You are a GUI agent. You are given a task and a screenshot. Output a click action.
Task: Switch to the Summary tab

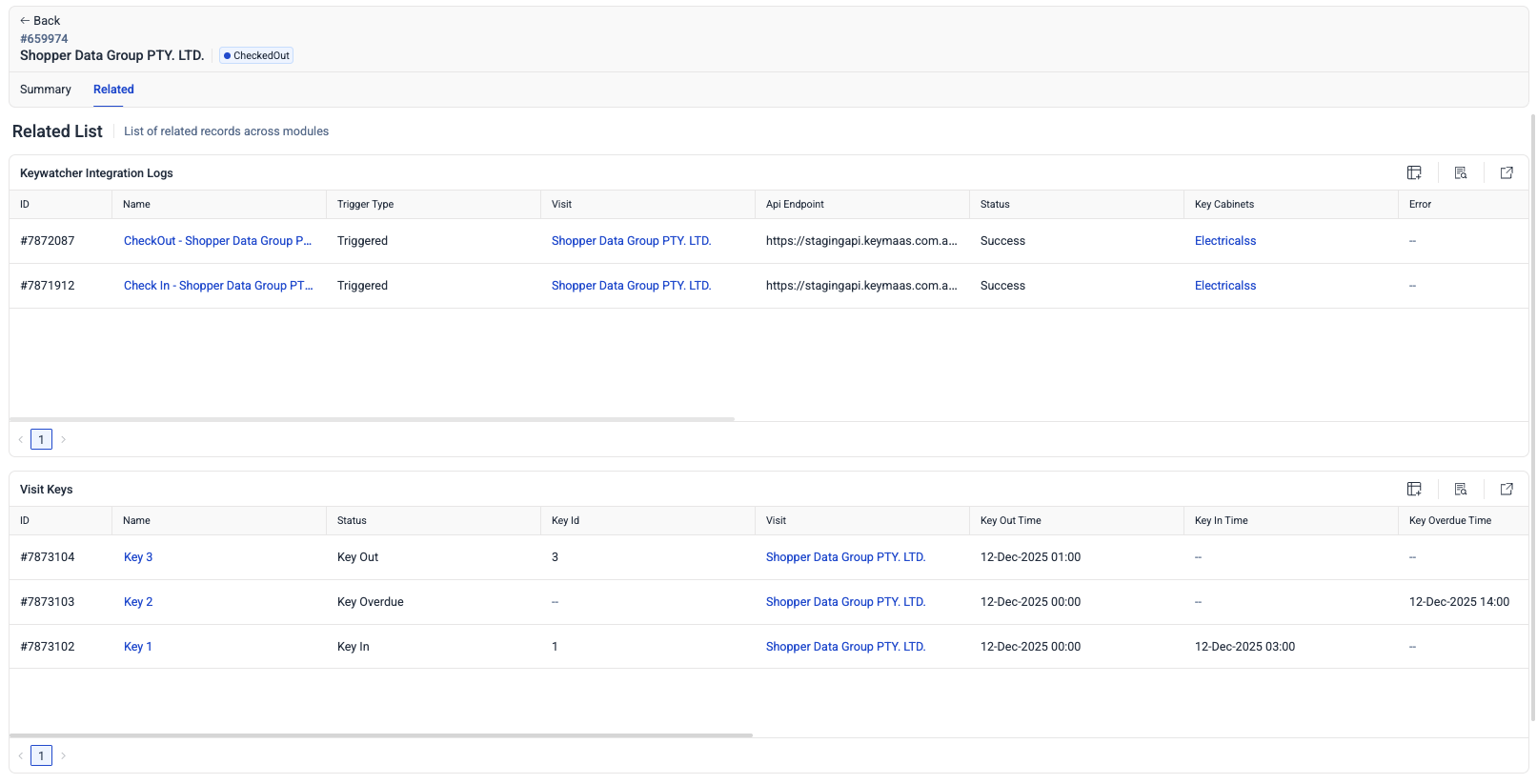tap(45, 90)
